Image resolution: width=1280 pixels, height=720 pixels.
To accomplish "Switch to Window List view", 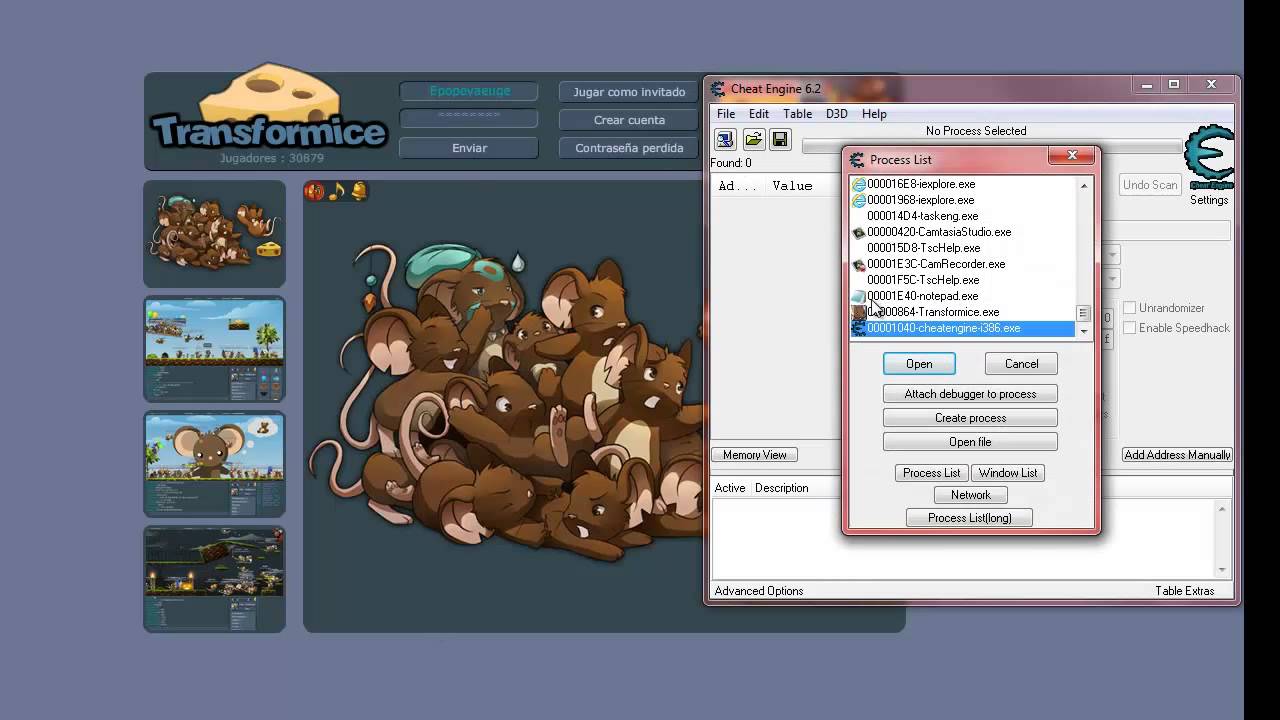I will point(1008,473).
